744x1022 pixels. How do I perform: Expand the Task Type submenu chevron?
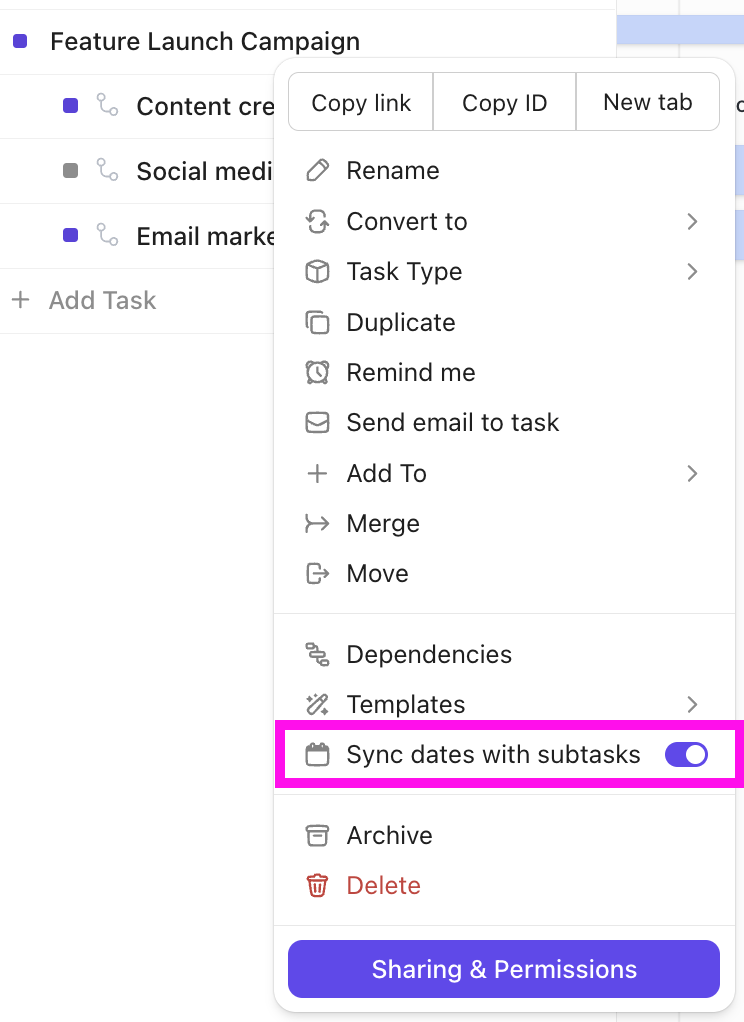coord(692,272)
